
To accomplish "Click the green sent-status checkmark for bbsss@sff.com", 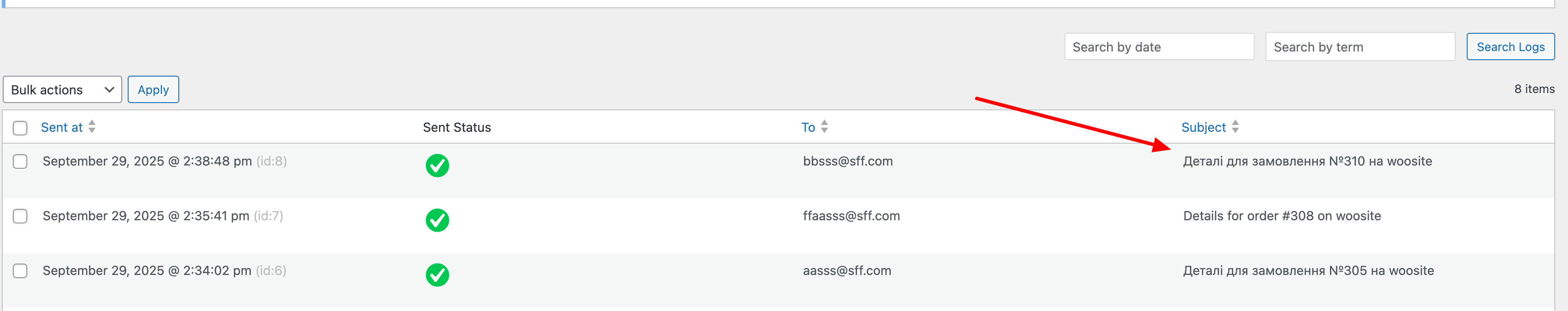I will tap(437, 166).
